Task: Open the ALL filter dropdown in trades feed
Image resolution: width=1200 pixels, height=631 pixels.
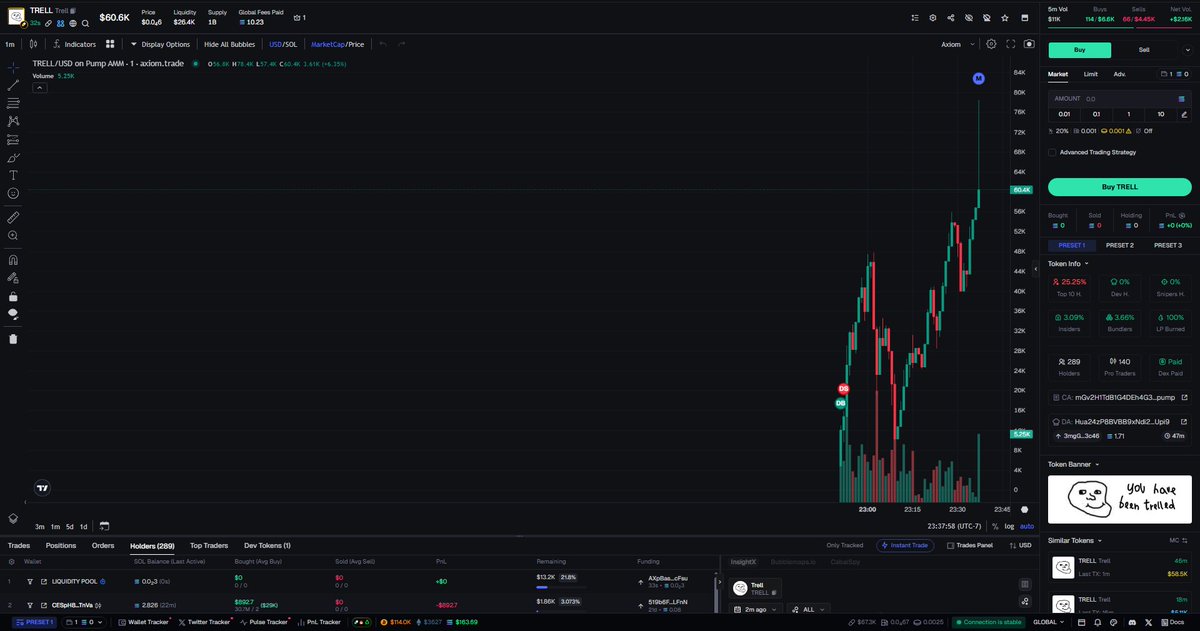Action: pyautogui.click(x=808, y=609)
